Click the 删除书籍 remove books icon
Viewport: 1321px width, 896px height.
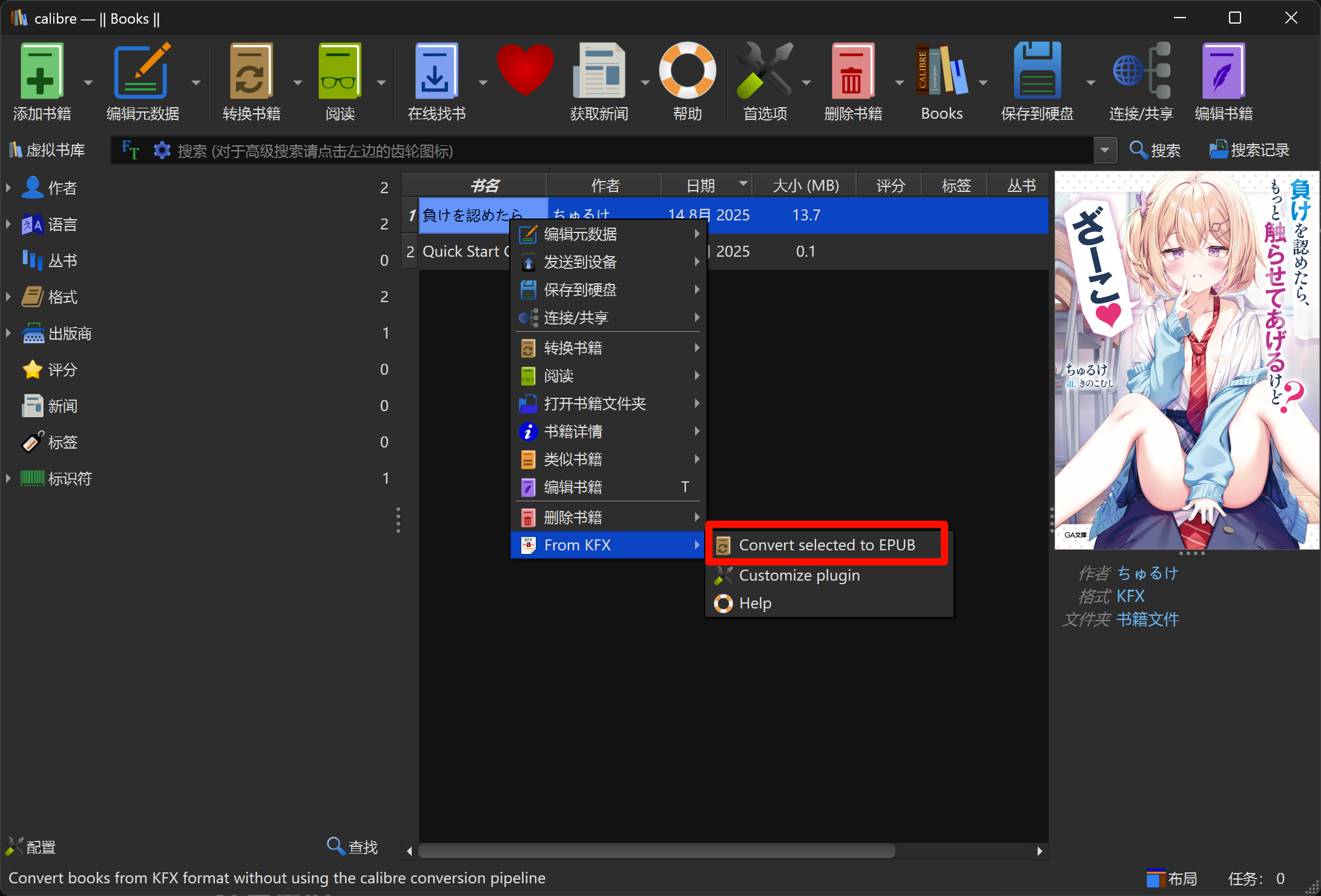click(852, 71)
